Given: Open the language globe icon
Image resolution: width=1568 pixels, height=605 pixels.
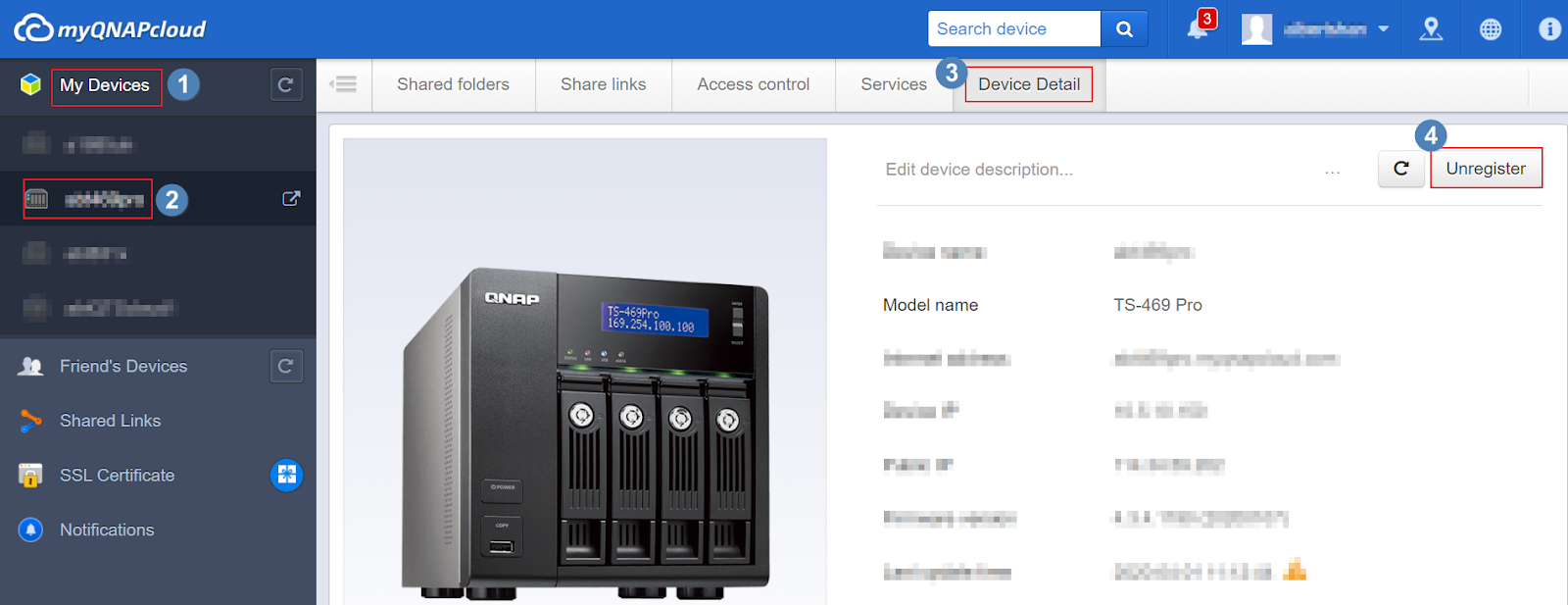Looking at the screenshot, I should pyautogui.click(x=1490, y=29).
